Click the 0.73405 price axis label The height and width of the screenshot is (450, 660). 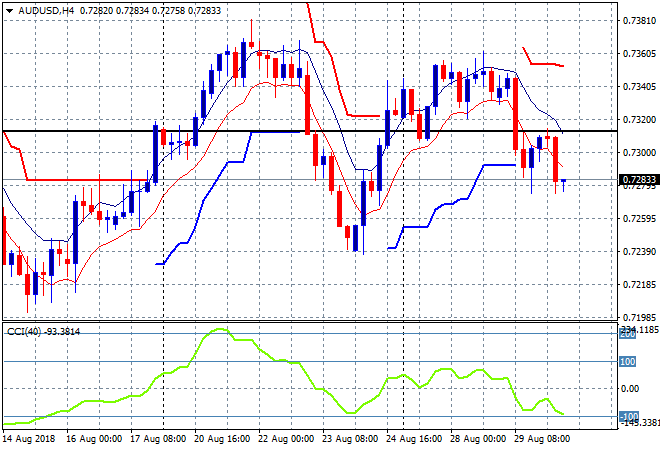pos(639,87)
